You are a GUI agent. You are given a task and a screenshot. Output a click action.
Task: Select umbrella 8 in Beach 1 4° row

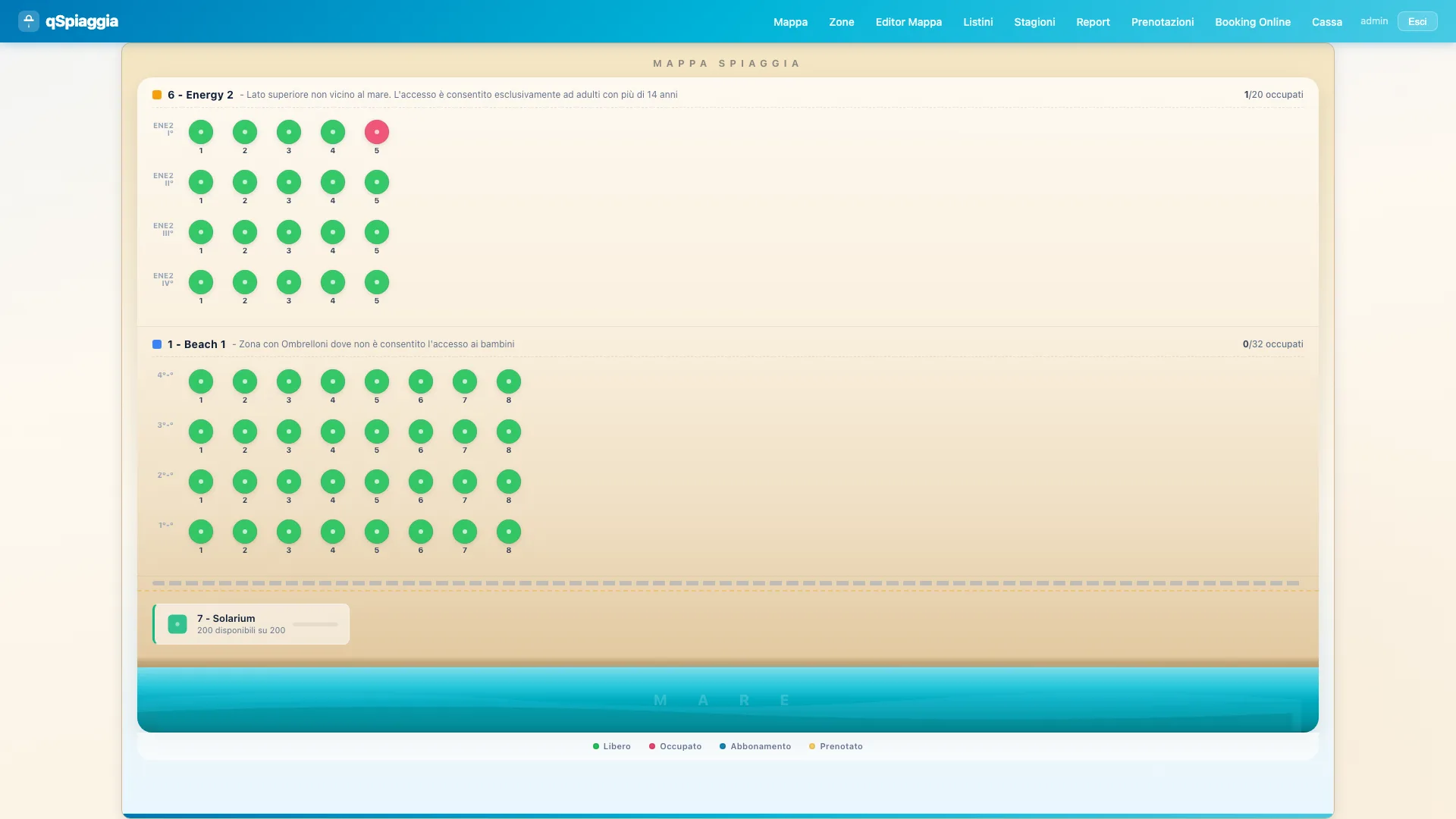point(508,381)
